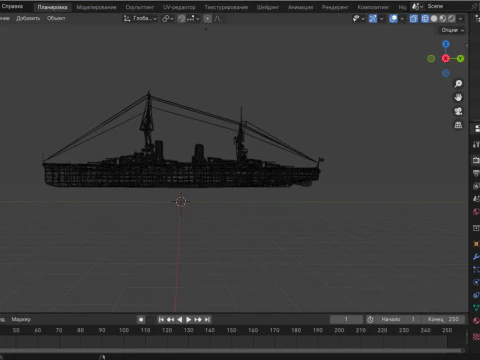
Task: Open the Scene properties icon
Action: [x=476, y=199]
